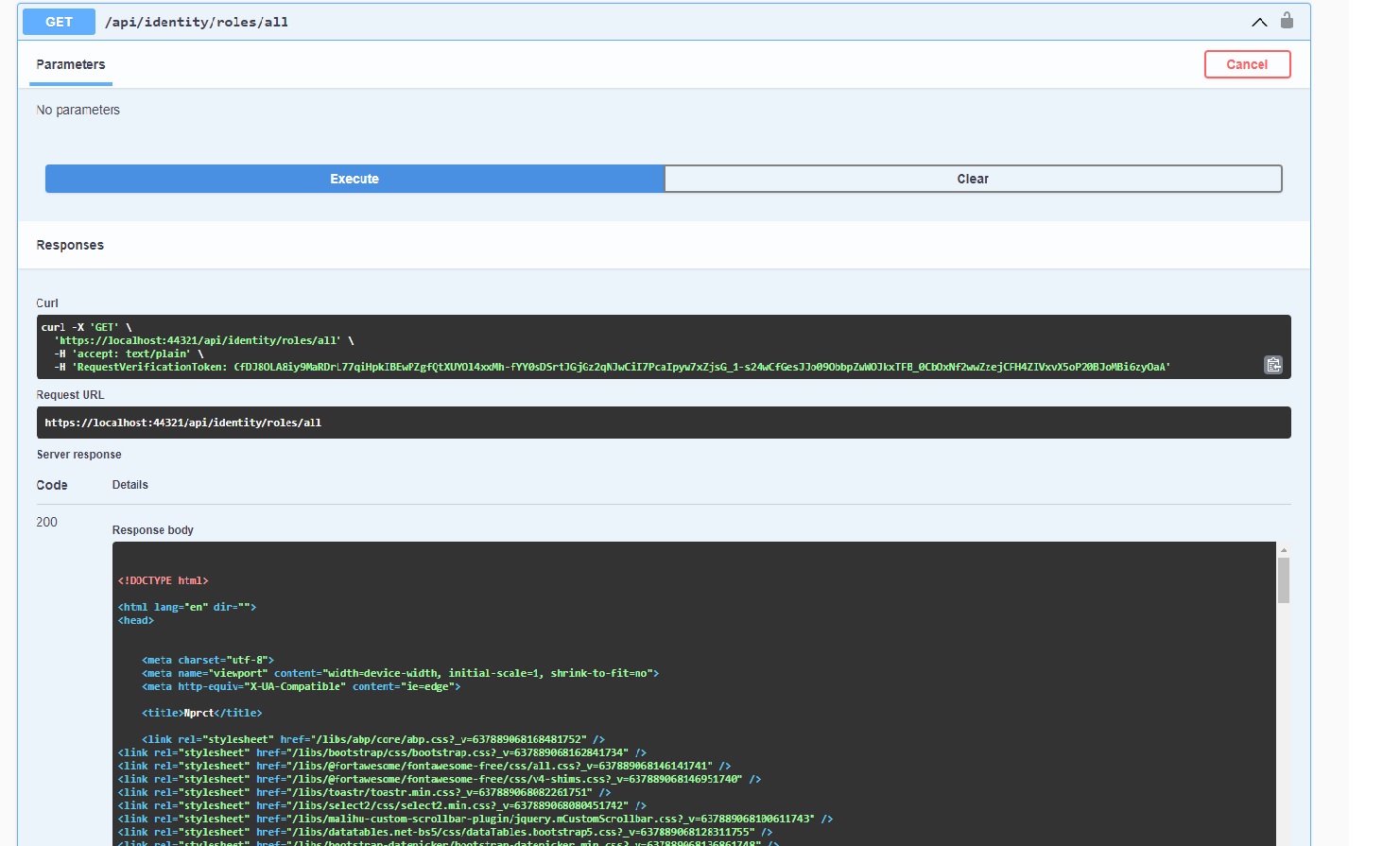Execute the API request
Image resolution: width=1400 pixels, height=846 pixels.
click(x=354, y=179)
